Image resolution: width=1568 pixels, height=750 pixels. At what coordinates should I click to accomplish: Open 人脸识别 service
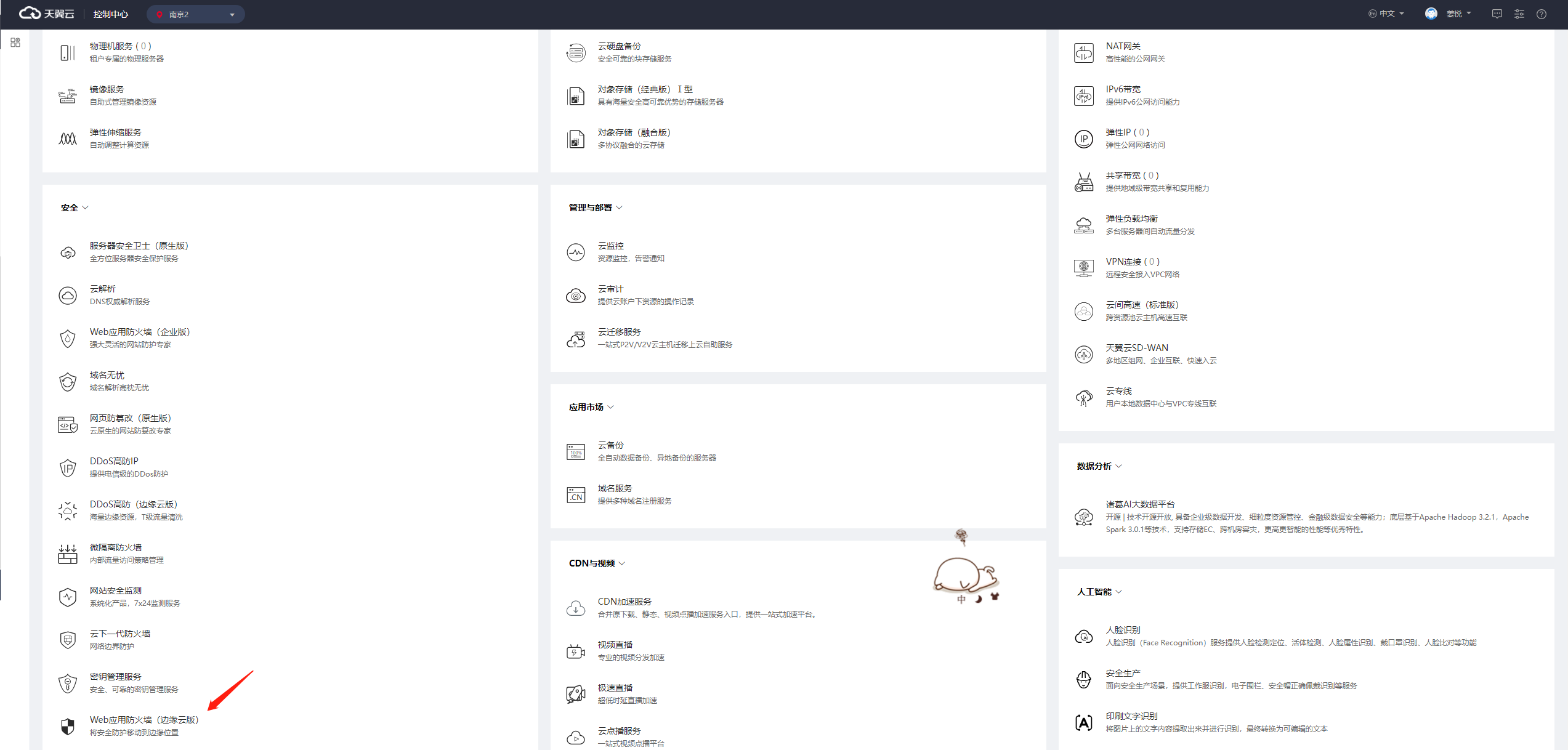point(1123,630)
